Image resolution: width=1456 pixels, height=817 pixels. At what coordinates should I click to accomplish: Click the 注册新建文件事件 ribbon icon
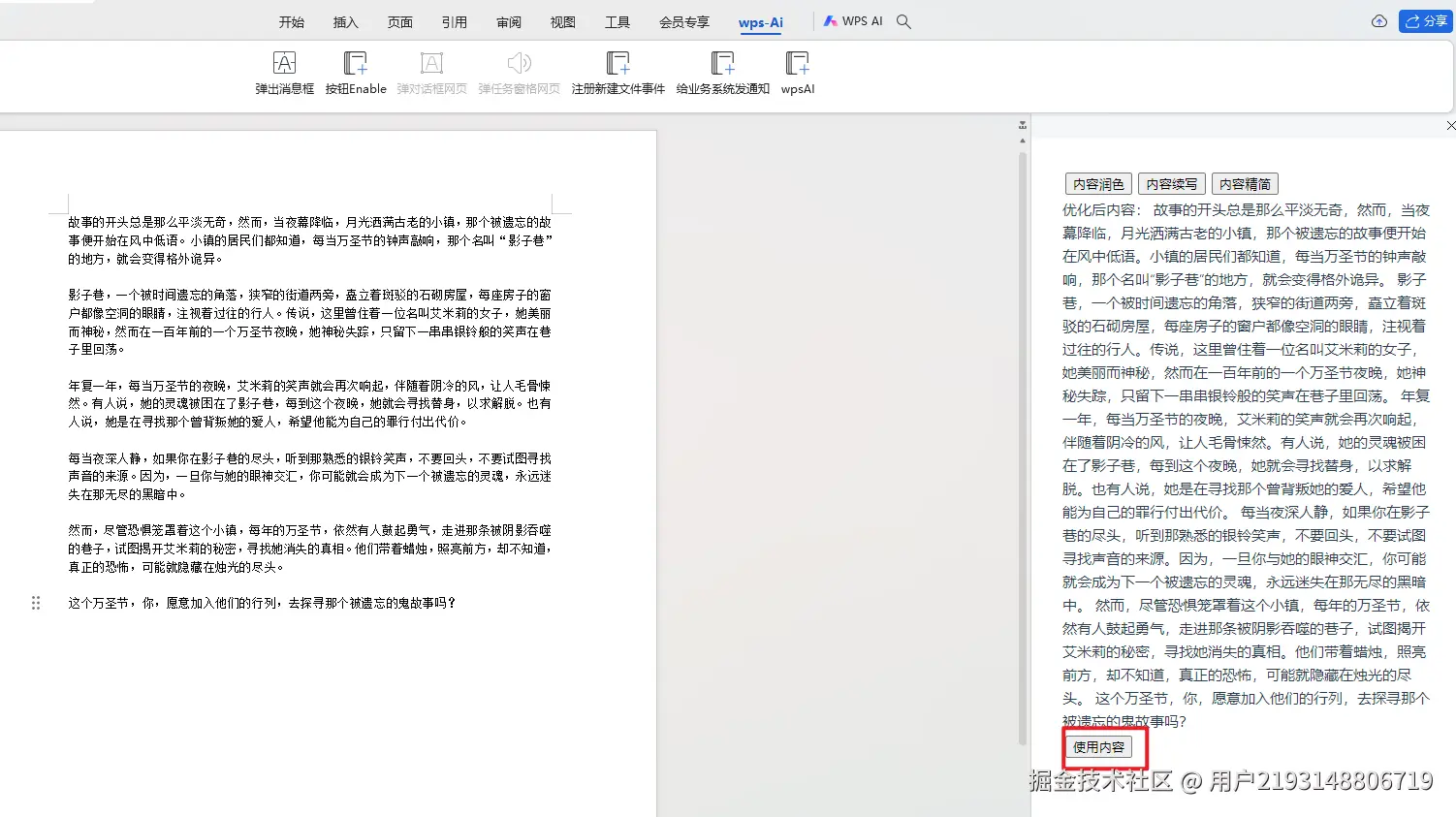(x=618, y=64)
